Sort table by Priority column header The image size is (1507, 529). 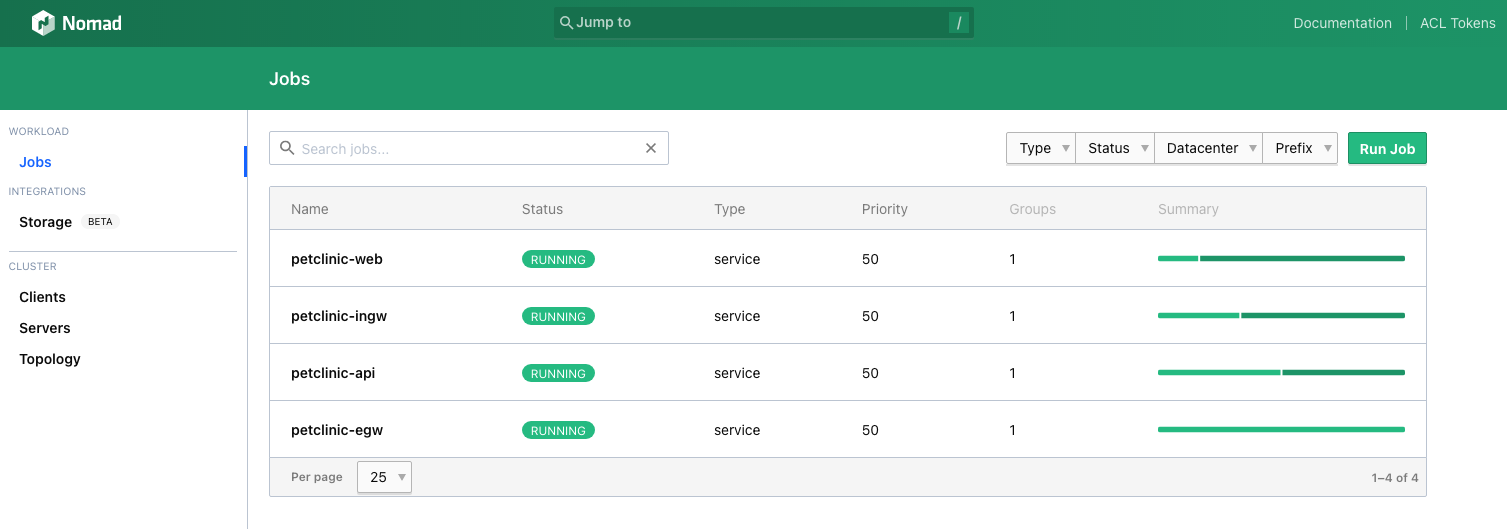(x=885, y=209)
